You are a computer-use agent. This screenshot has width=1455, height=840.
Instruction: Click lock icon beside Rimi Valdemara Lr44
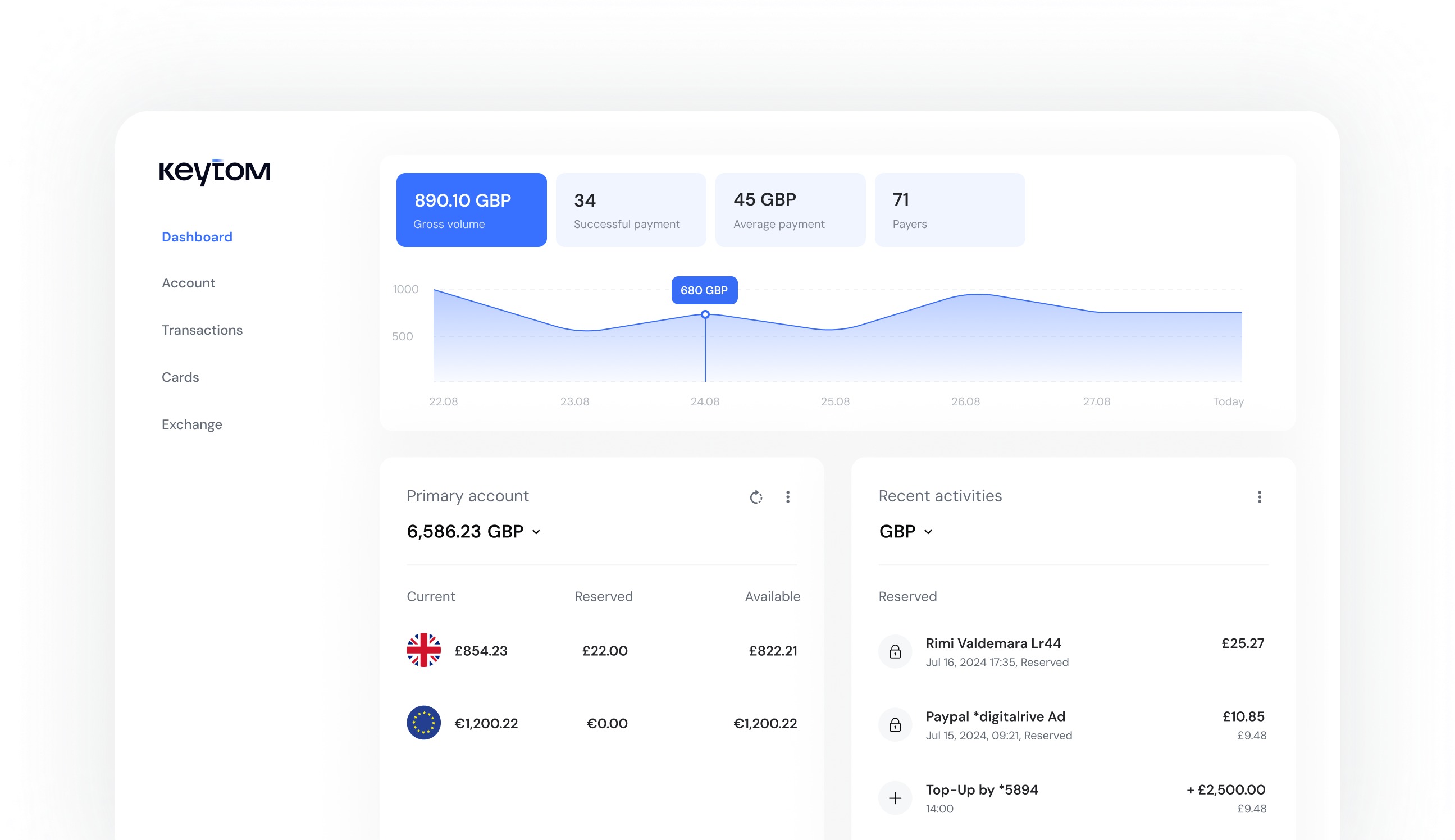pos(895,651)
